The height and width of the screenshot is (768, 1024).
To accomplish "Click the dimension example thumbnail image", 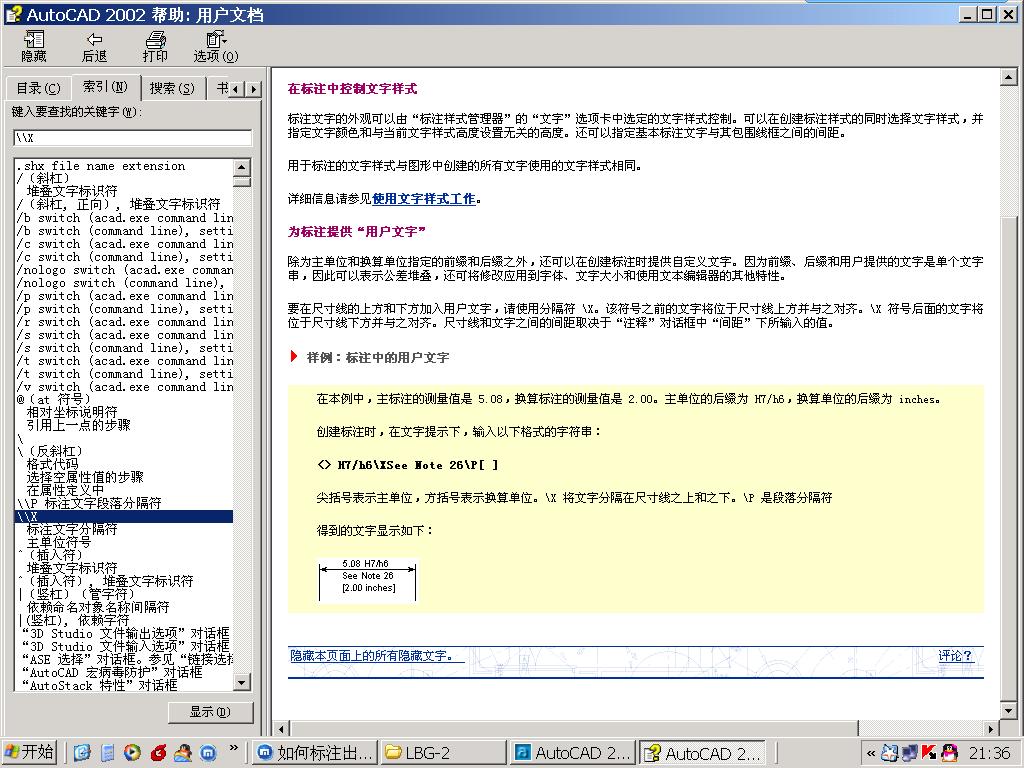I will [368, 579].
